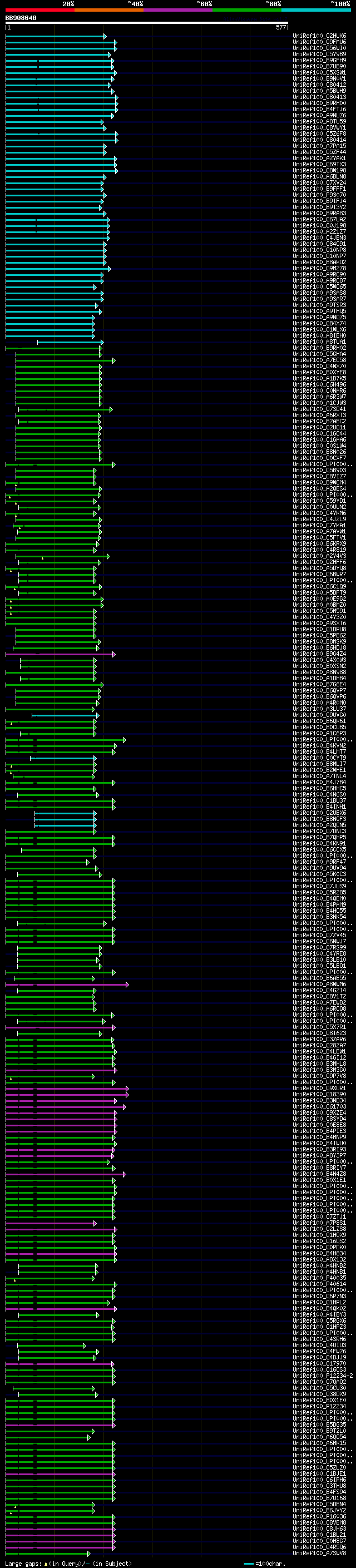Open hit UniRef100_B9G4Z4
Screen dimensions: 356x1568
[319, 654]
